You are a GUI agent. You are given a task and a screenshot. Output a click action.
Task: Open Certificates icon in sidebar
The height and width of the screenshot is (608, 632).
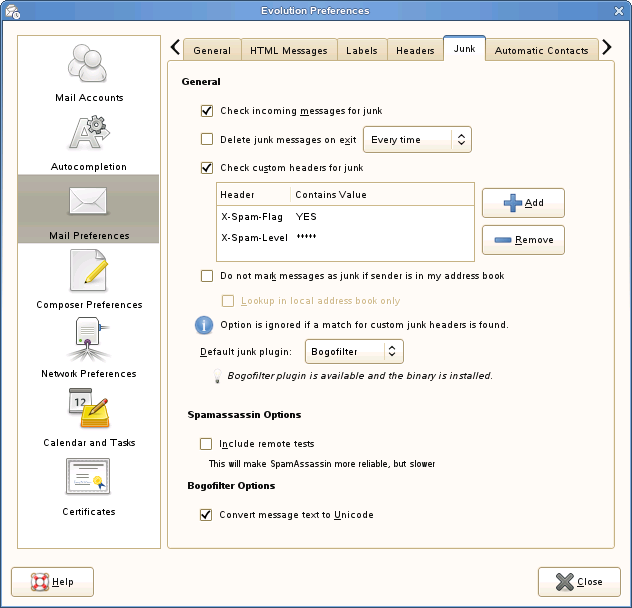click(88, 477)
